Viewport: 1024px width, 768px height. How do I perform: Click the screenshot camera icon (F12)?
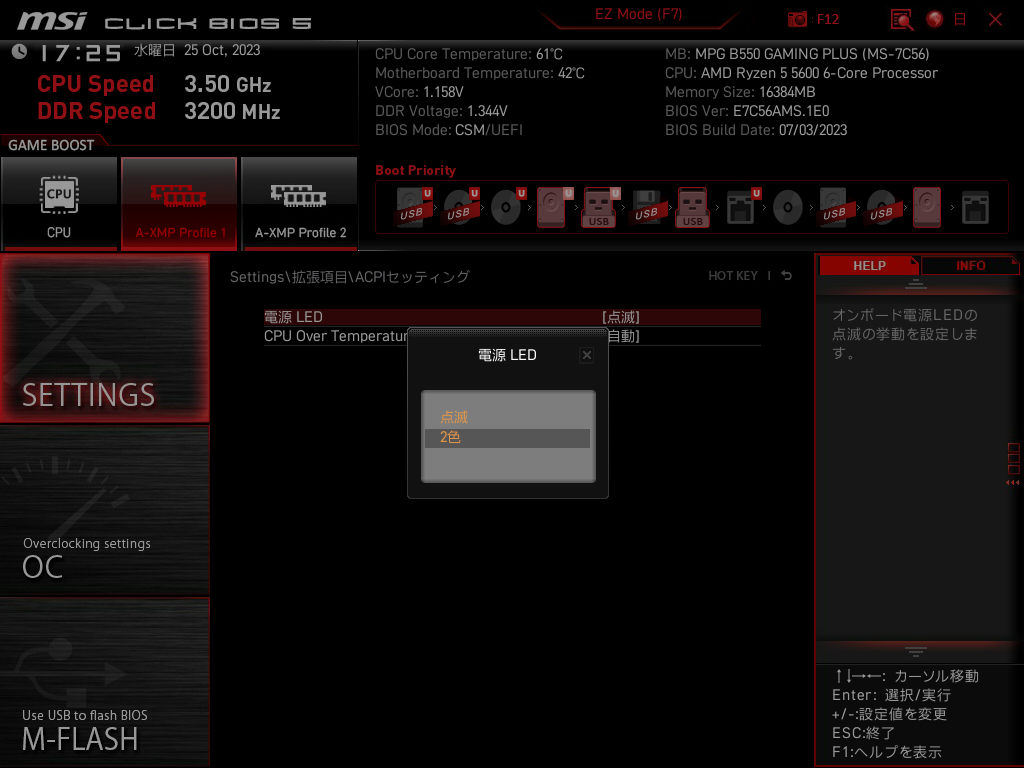[x=797, y=19]
